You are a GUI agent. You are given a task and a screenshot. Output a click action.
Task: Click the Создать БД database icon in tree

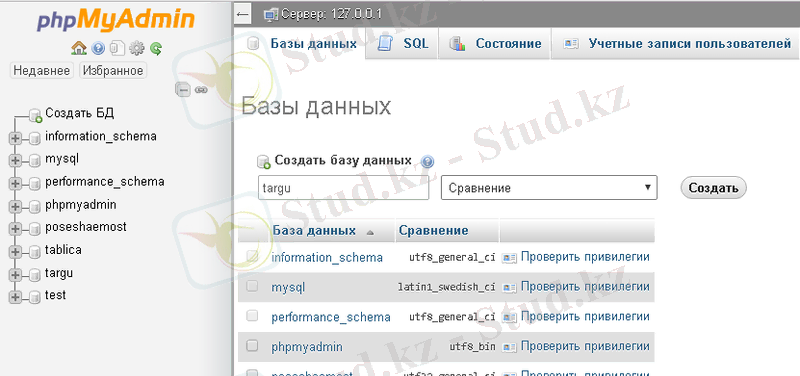35,115
